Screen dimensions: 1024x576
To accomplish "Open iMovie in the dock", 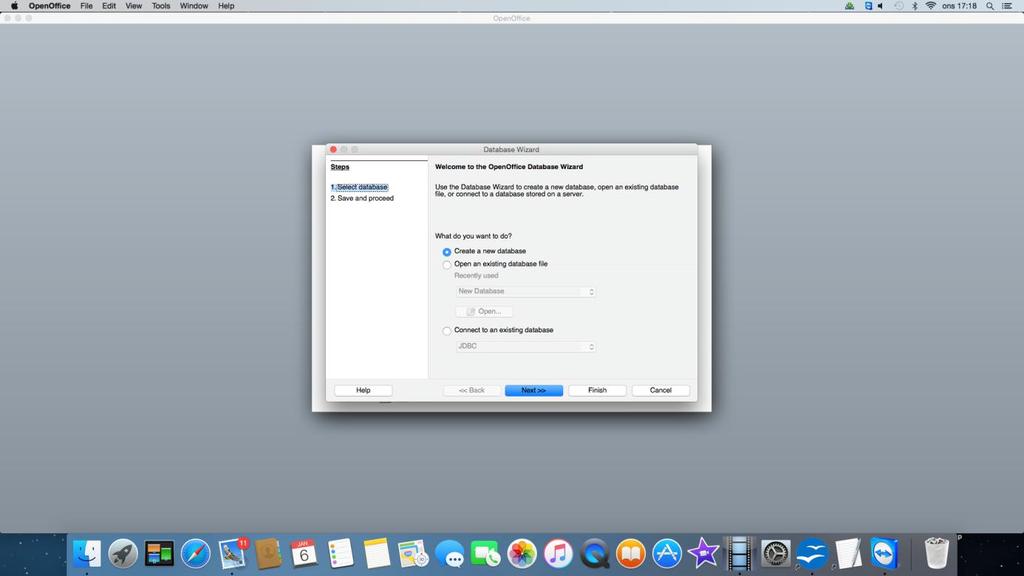I will tap(703, 554).
